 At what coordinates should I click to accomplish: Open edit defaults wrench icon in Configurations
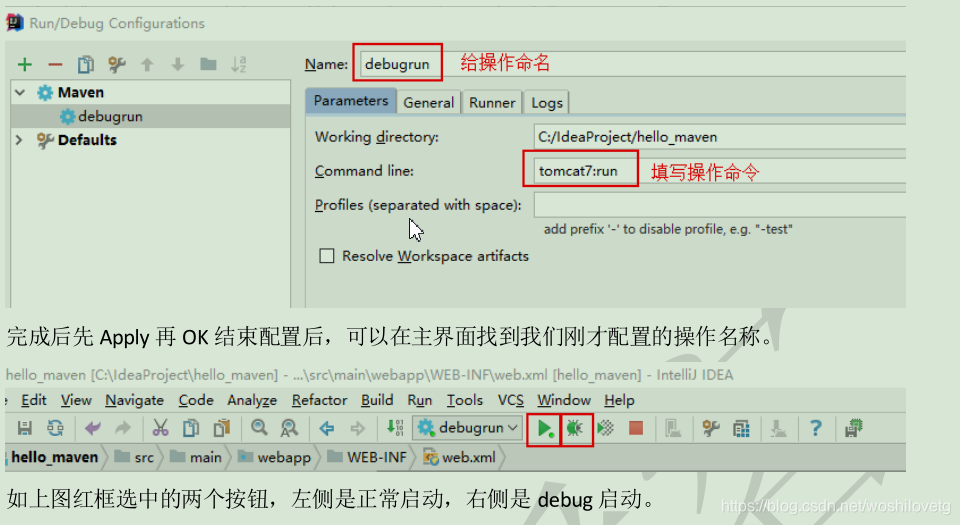tap(116, 64)
